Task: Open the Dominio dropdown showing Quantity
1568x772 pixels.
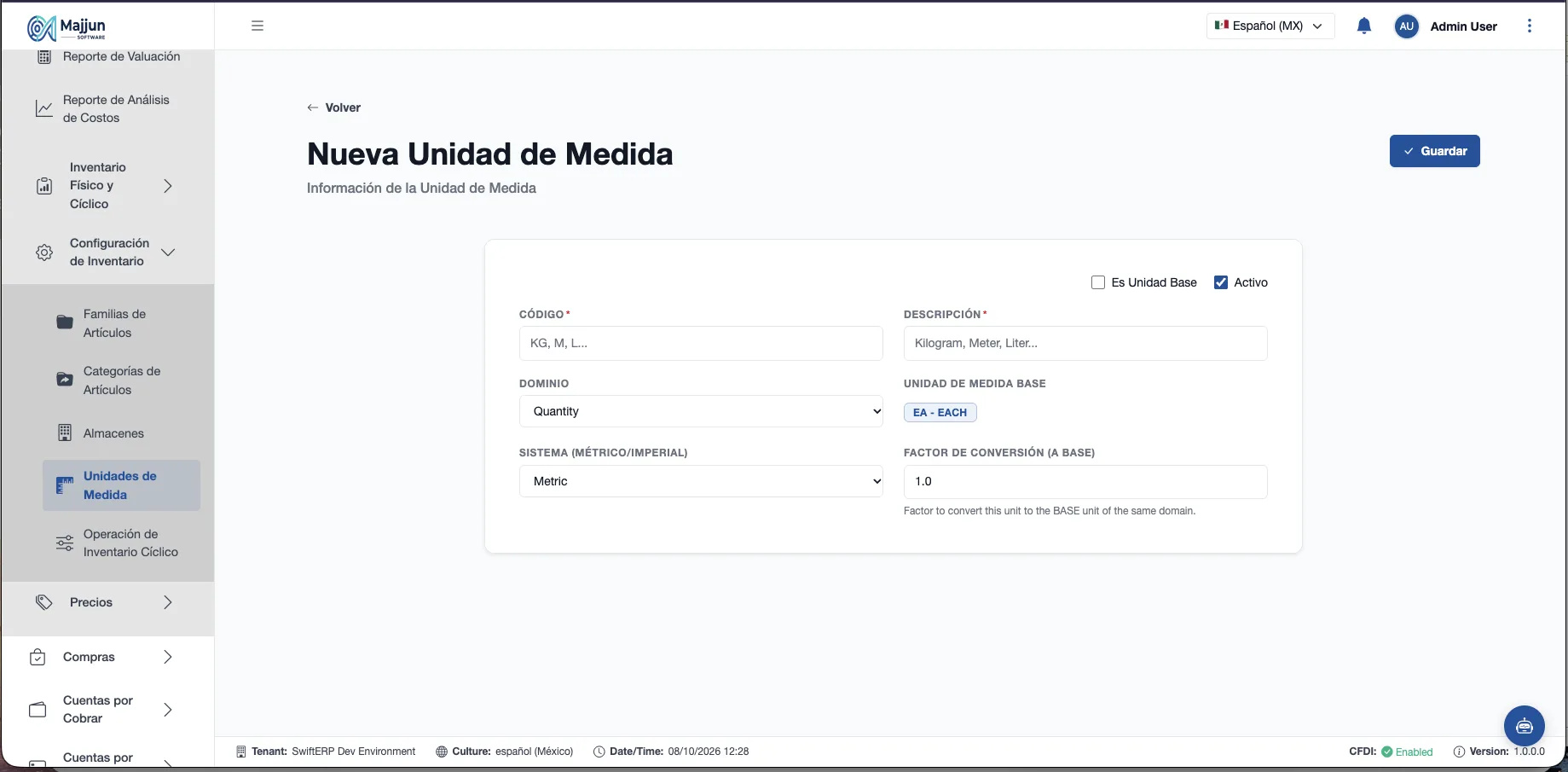Action: tap(701, 411)
